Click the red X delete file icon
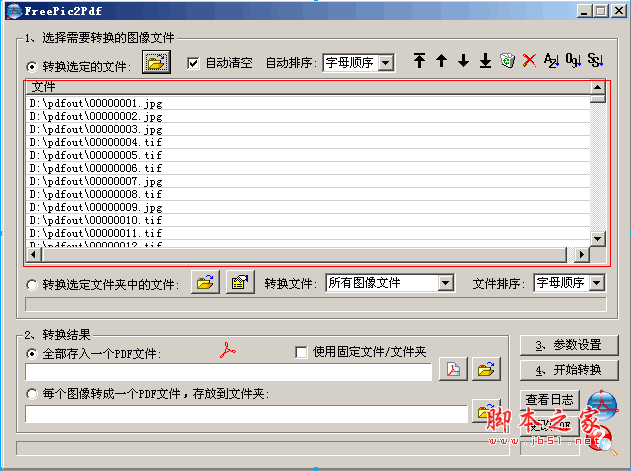631x471 pixels. coord(529,62)
